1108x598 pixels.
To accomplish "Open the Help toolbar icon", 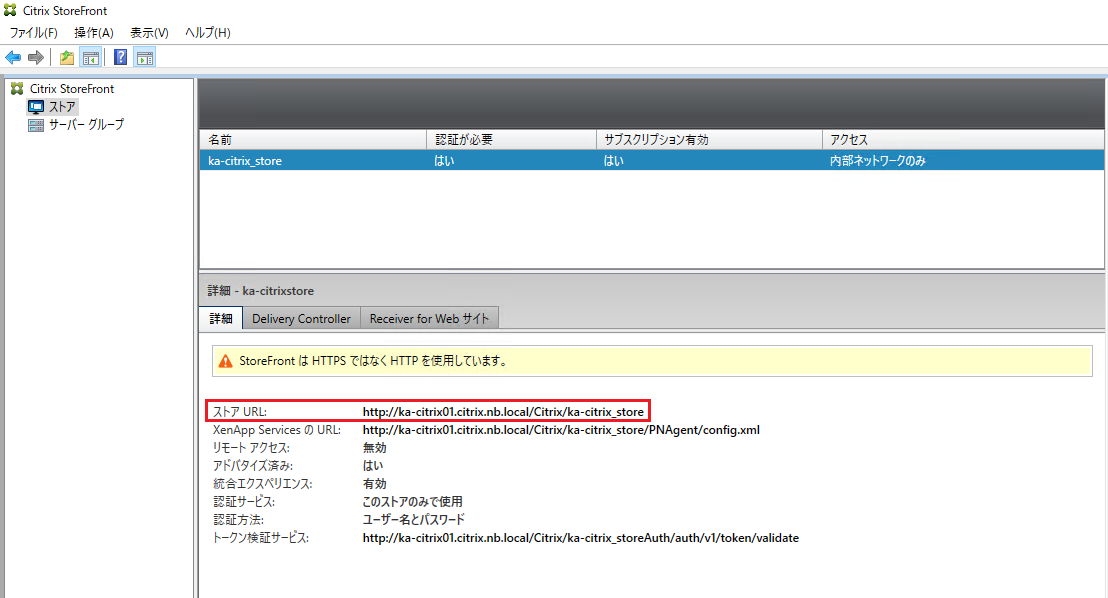I will pos(120,57).
